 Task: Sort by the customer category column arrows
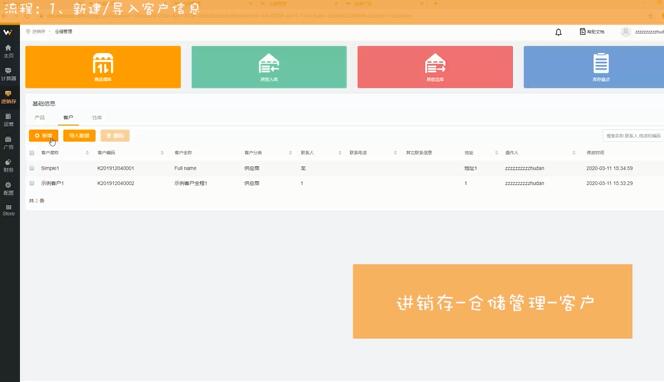pos(290,152)
